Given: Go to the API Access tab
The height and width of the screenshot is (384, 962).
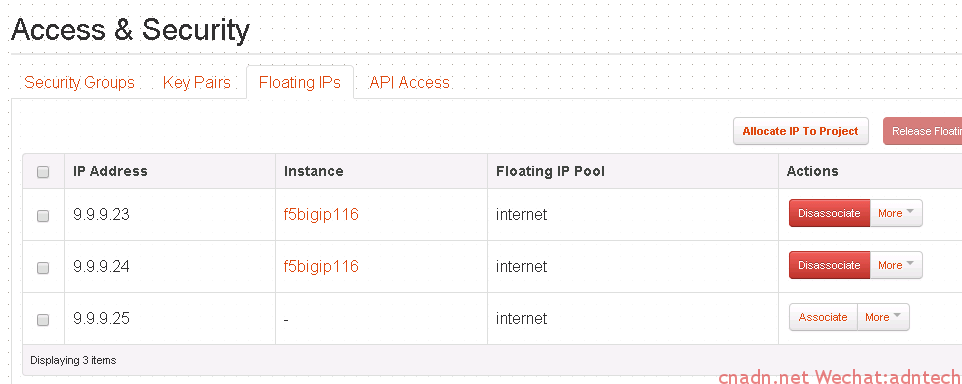Looking at the screenshot, I should tap(409, 82).
